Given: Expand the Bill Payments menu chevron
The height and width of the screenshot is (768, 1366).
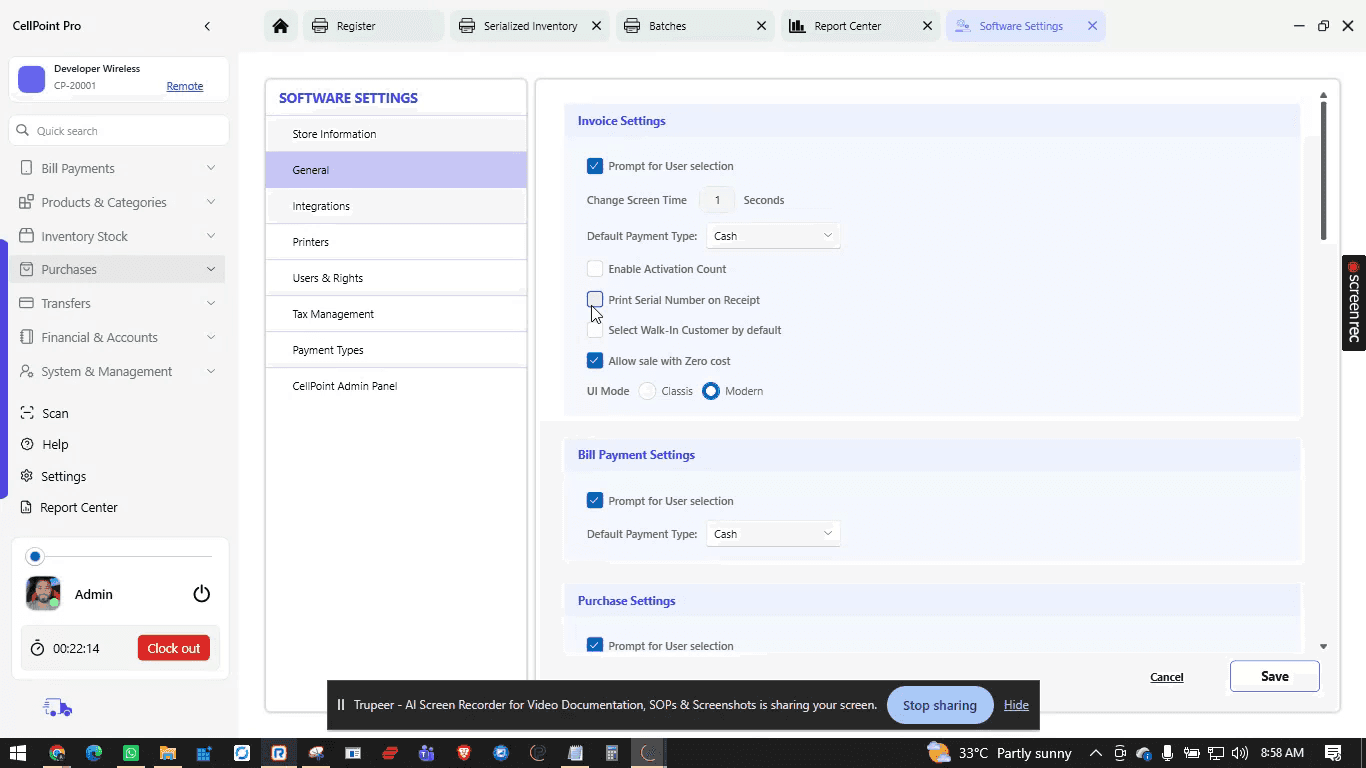Looking at the screenshot, I should (211, 168).
